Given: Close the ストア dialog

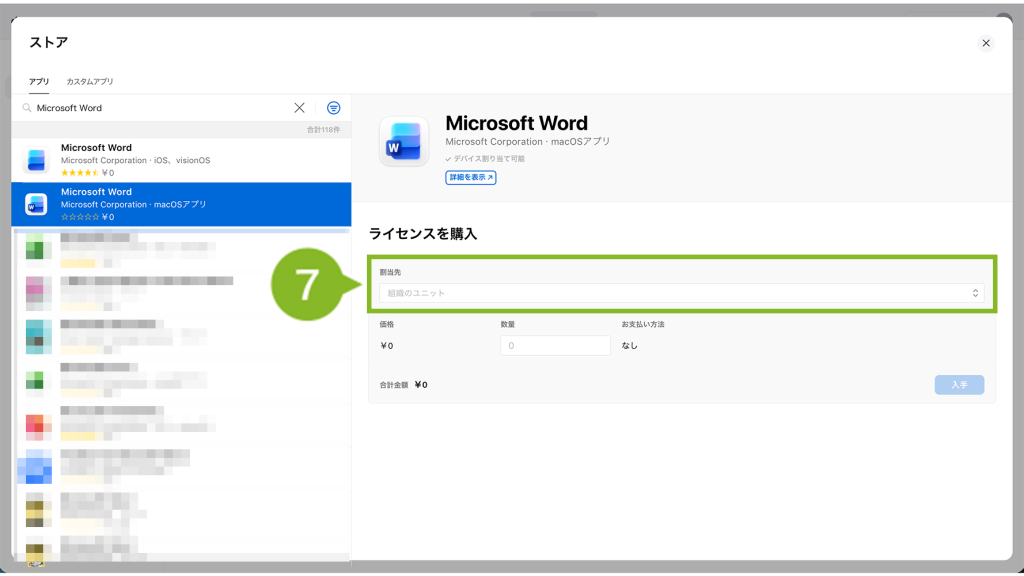Looking at the screenshot, I should point(985,43).
